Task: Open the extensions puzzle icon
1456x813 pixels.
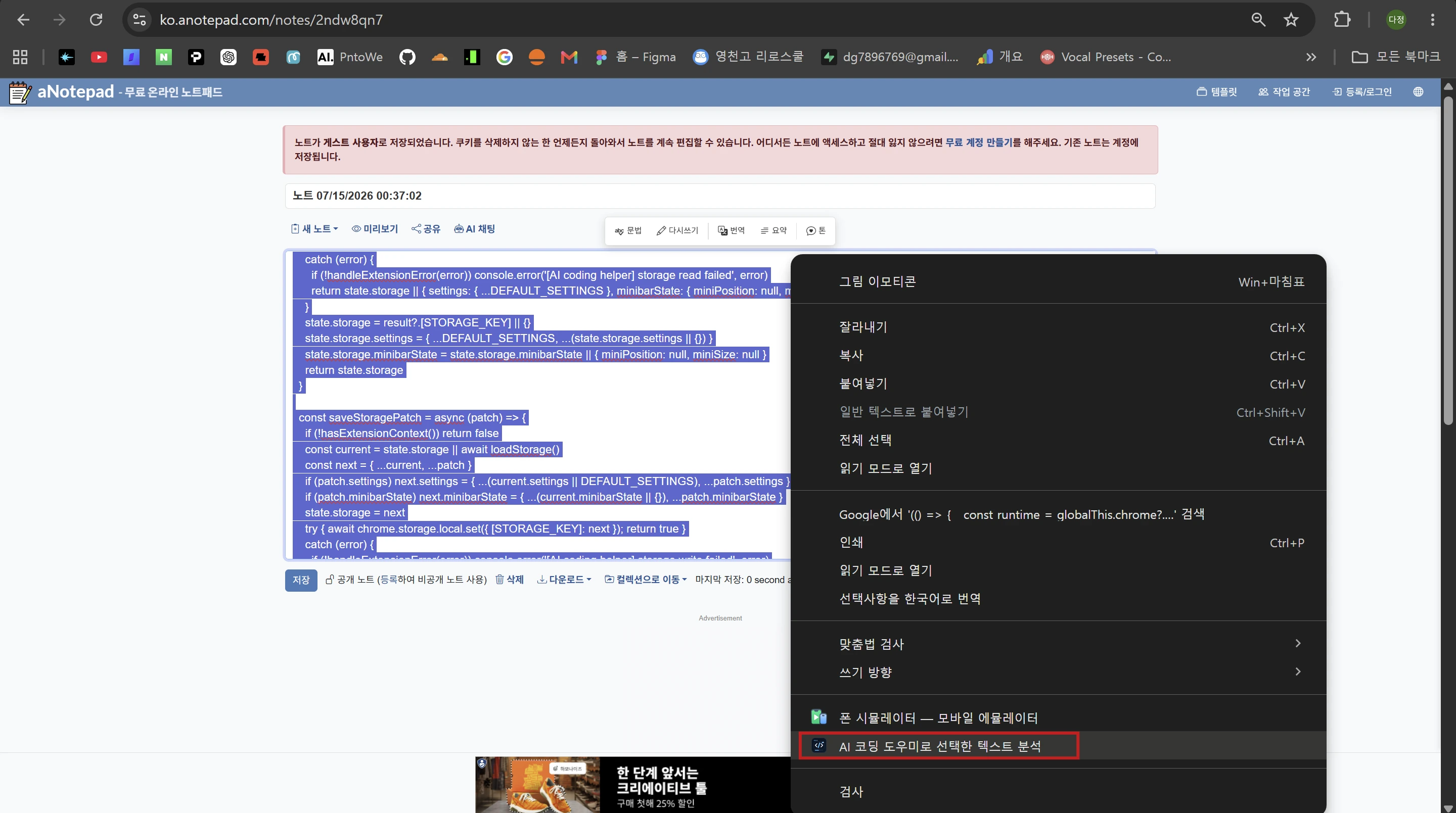Action: (x=1342, y=20)
